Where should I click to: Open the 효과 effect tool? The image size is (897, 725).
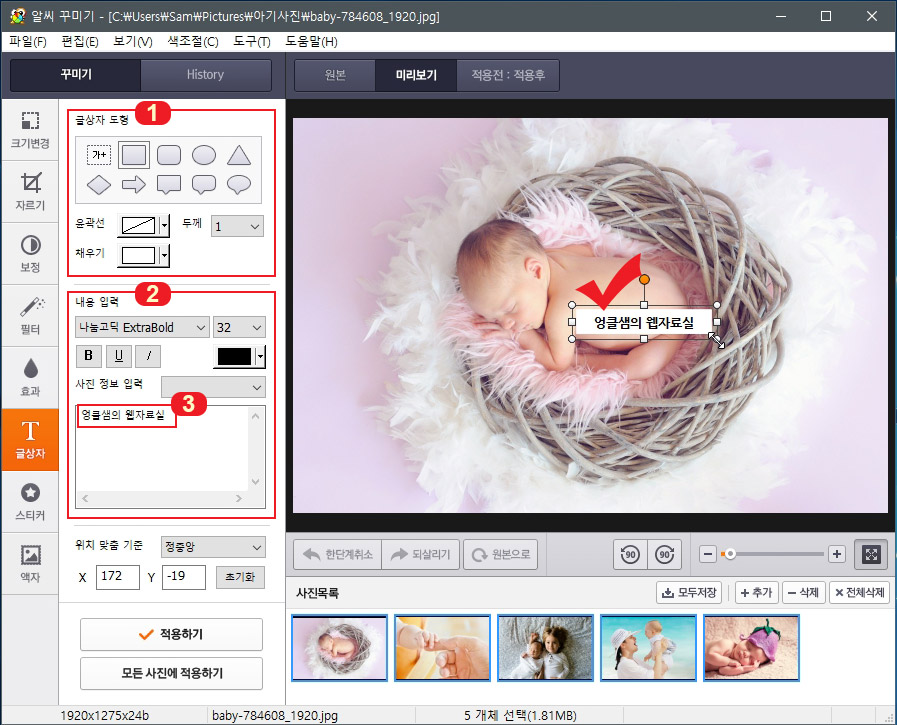(x=30, y=378)
